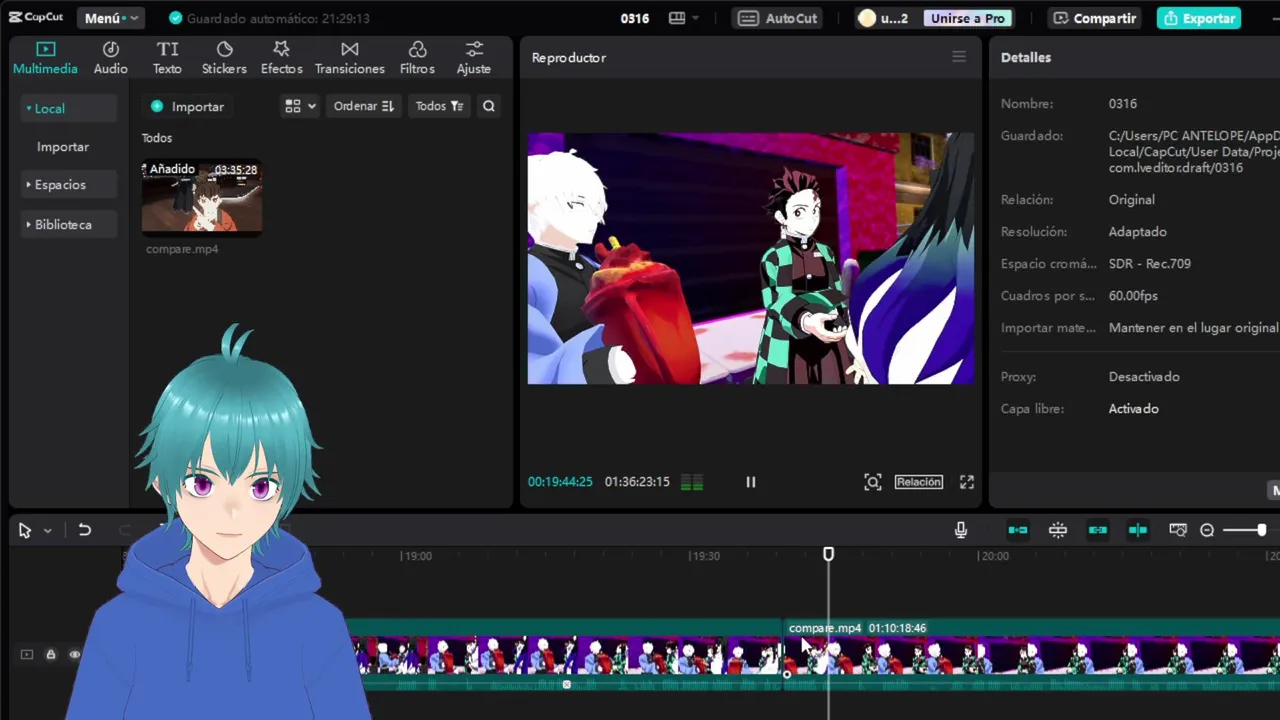Image resolution: width=1280 pixels, height=720 pixels.
Task: Toggle preview axis
Action: [1138, 530]
